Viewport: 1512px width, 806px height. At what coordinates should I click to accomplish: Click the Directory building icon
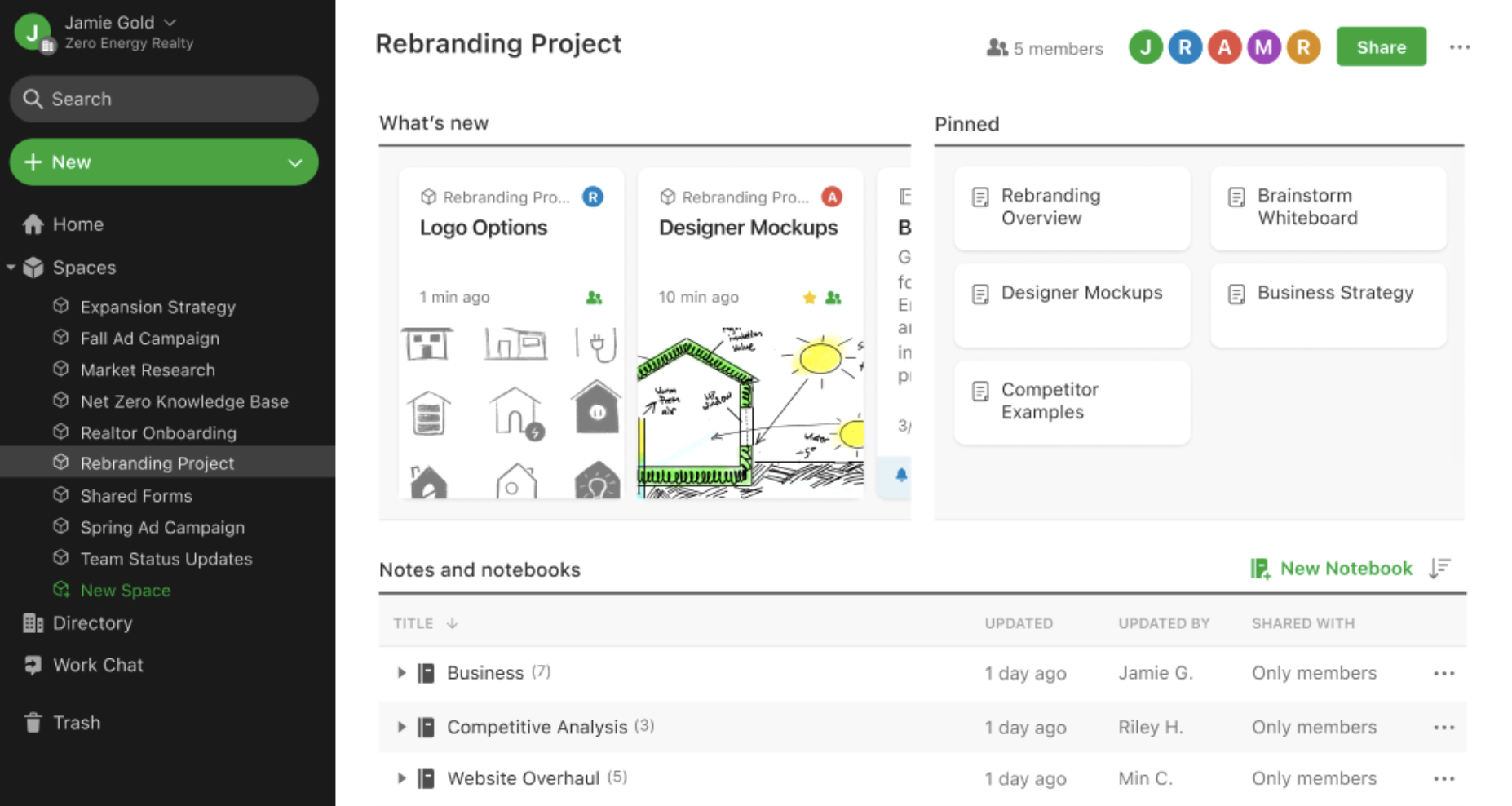(33, 623)
